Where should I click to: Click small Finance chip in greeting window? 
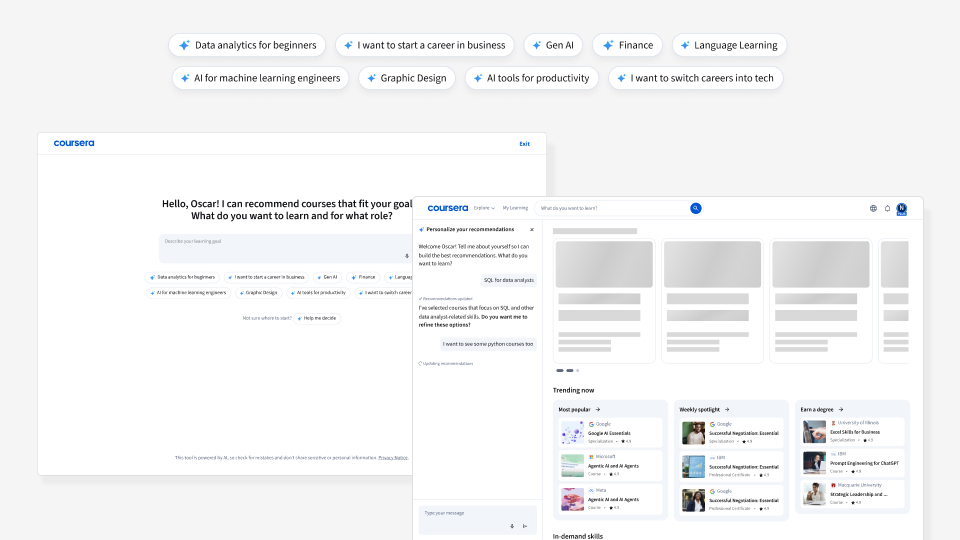click(364, 277)
